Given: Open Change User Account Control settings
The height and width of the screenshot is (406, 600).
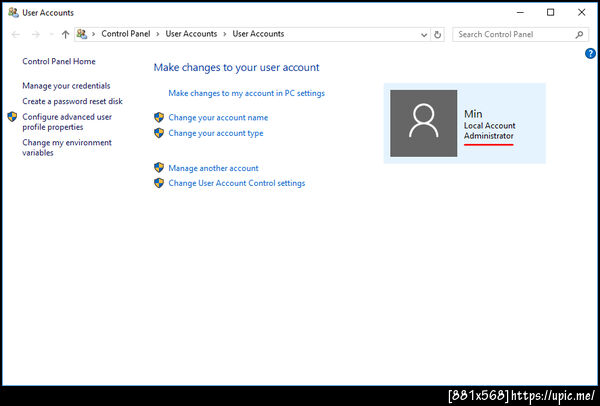Looking at the screenshot, I should pyautogui.click(x=237, y=183).
